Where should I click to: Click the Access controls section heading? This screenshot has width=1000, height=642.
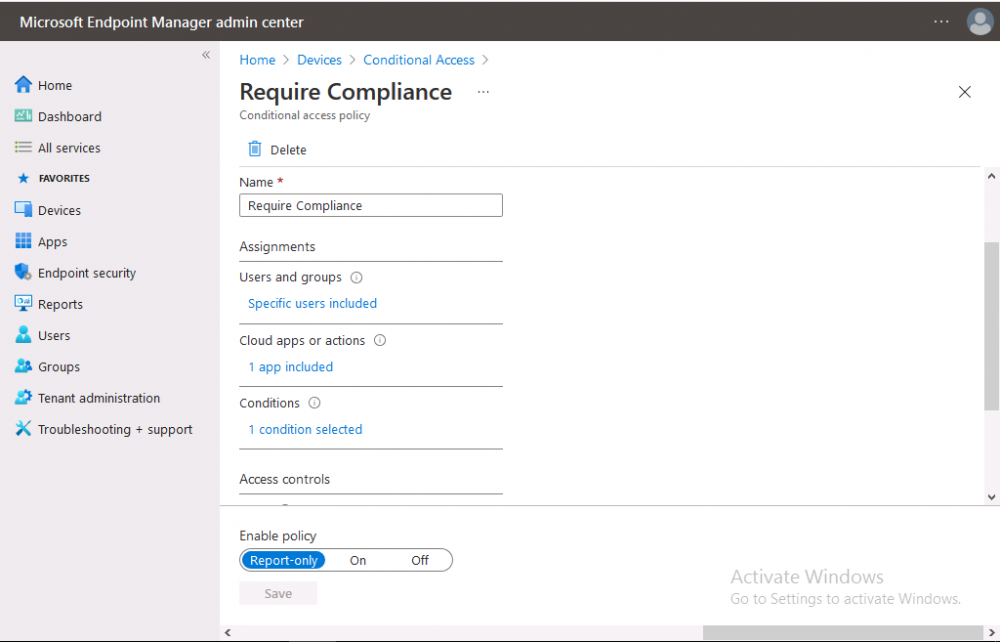coord(284,479)
